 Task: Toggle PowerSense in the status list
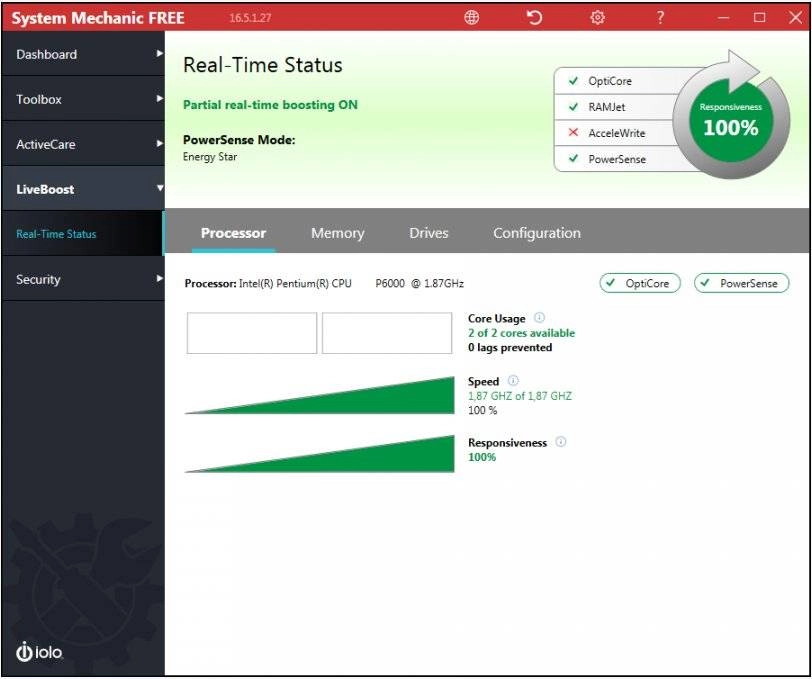tap(615, 159)
